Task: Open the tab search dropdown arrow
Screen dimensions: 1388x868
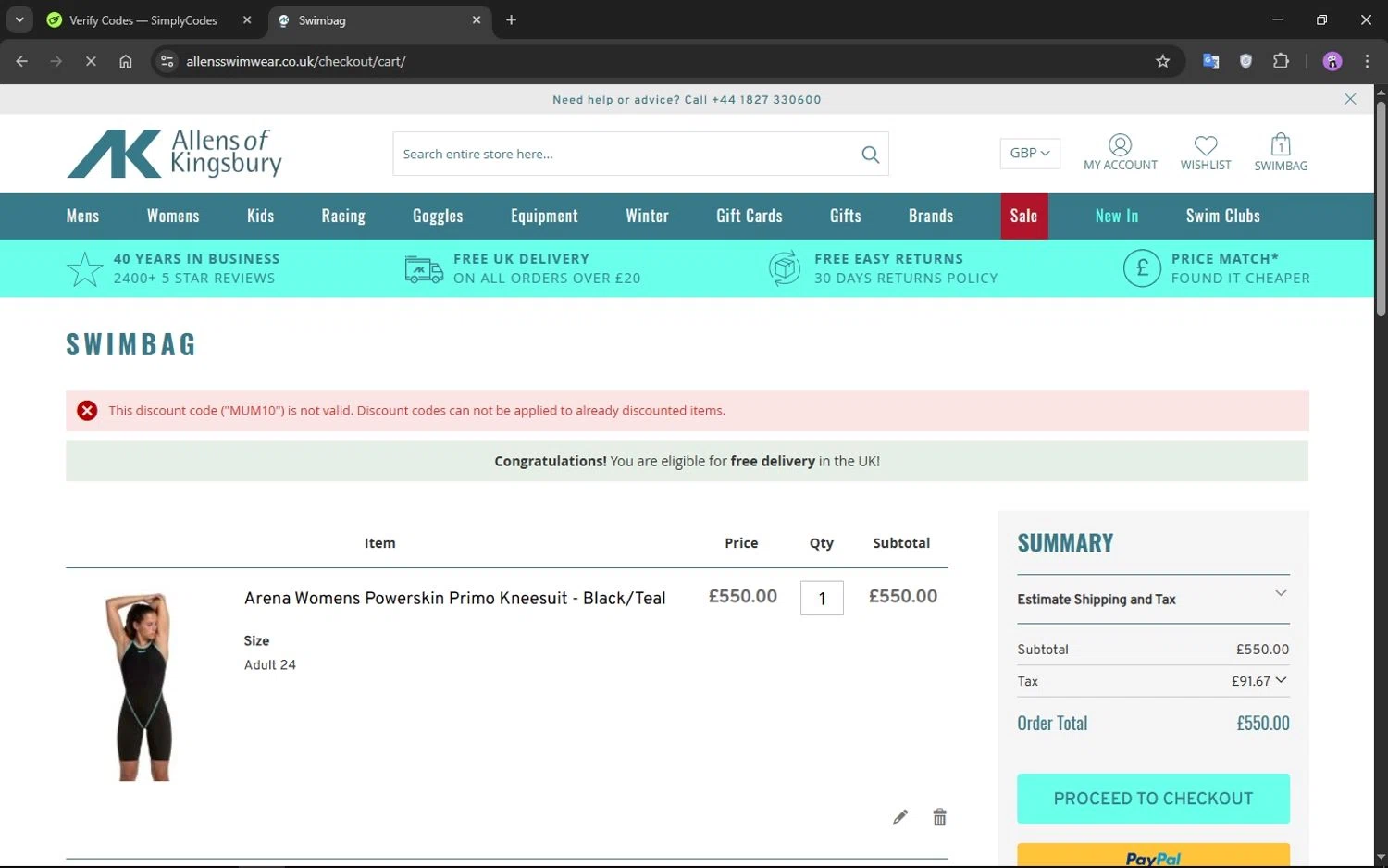Action: (x=19, y=19)
